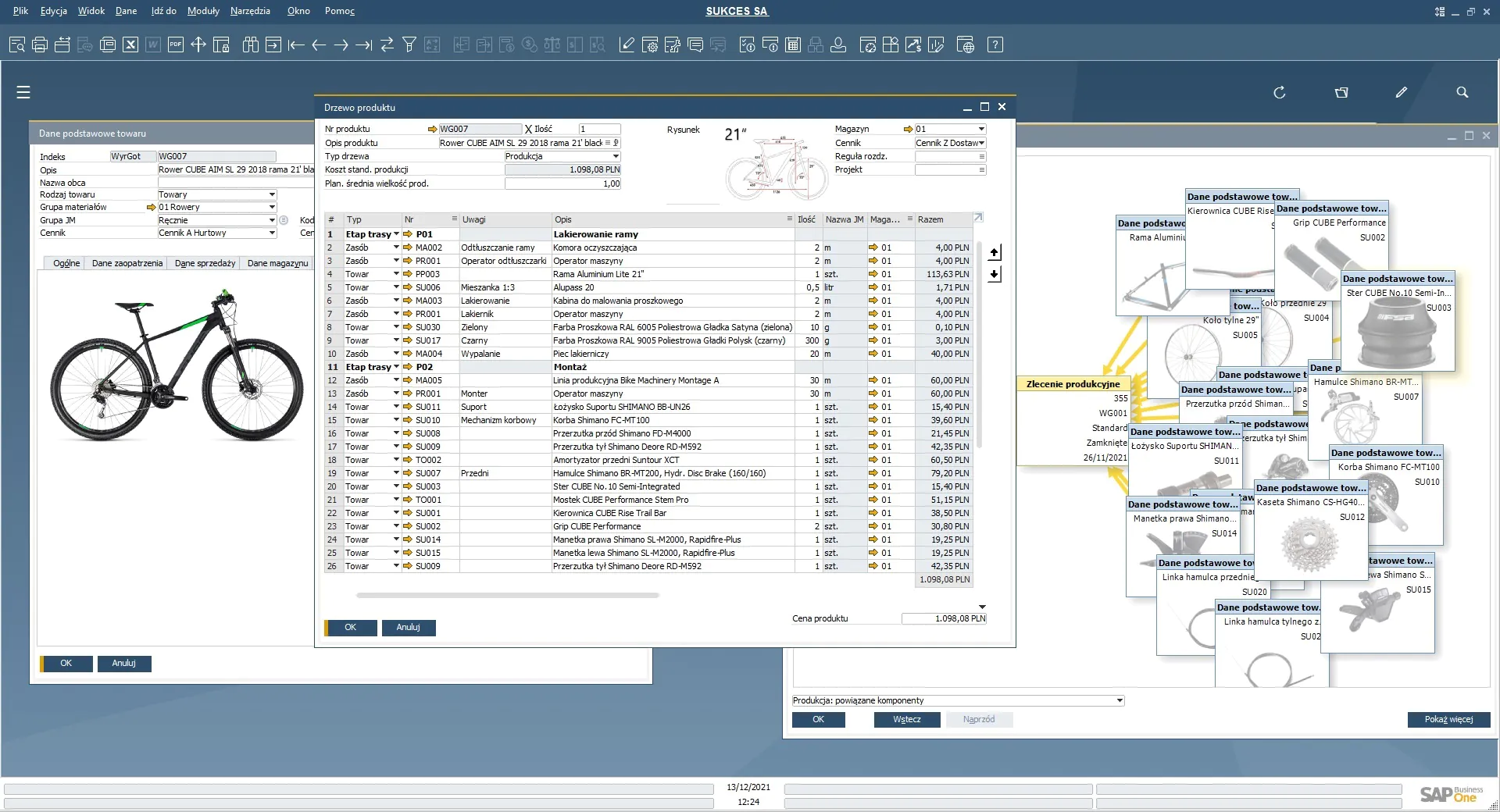This screenshot has height=812, width=1500.
Task: Open the hamburger main menu icon
Action: [x=23, y=92]
